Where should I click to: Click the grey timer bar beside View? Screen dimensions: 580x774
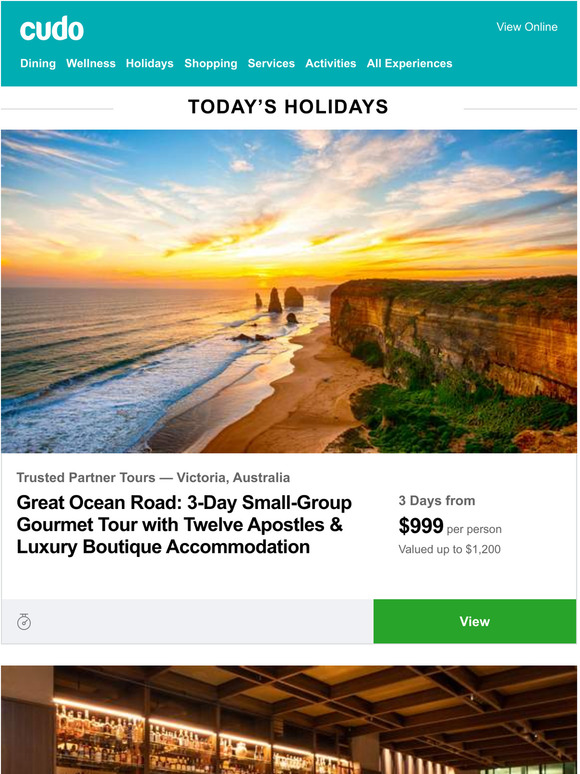coord(187,621)
